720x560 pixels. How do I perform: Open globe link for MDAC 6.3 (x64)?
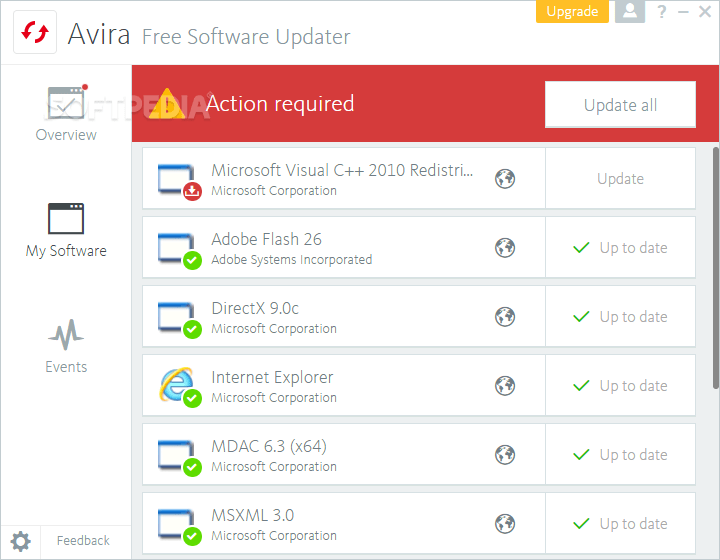(x=505, y=455)
